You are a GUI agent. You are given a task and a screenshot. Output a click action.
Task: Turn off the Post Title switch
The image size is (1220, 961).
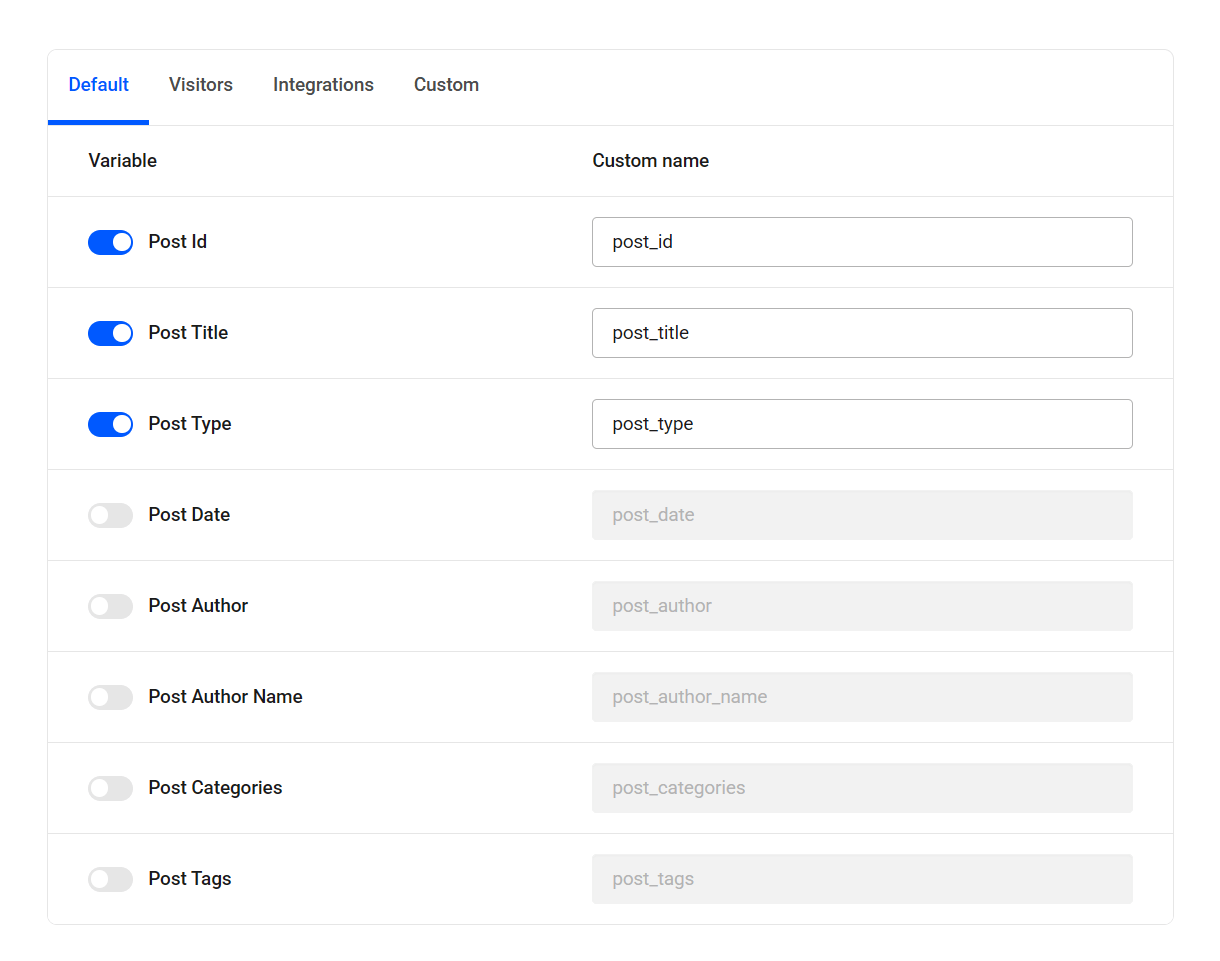pos(110,333)
